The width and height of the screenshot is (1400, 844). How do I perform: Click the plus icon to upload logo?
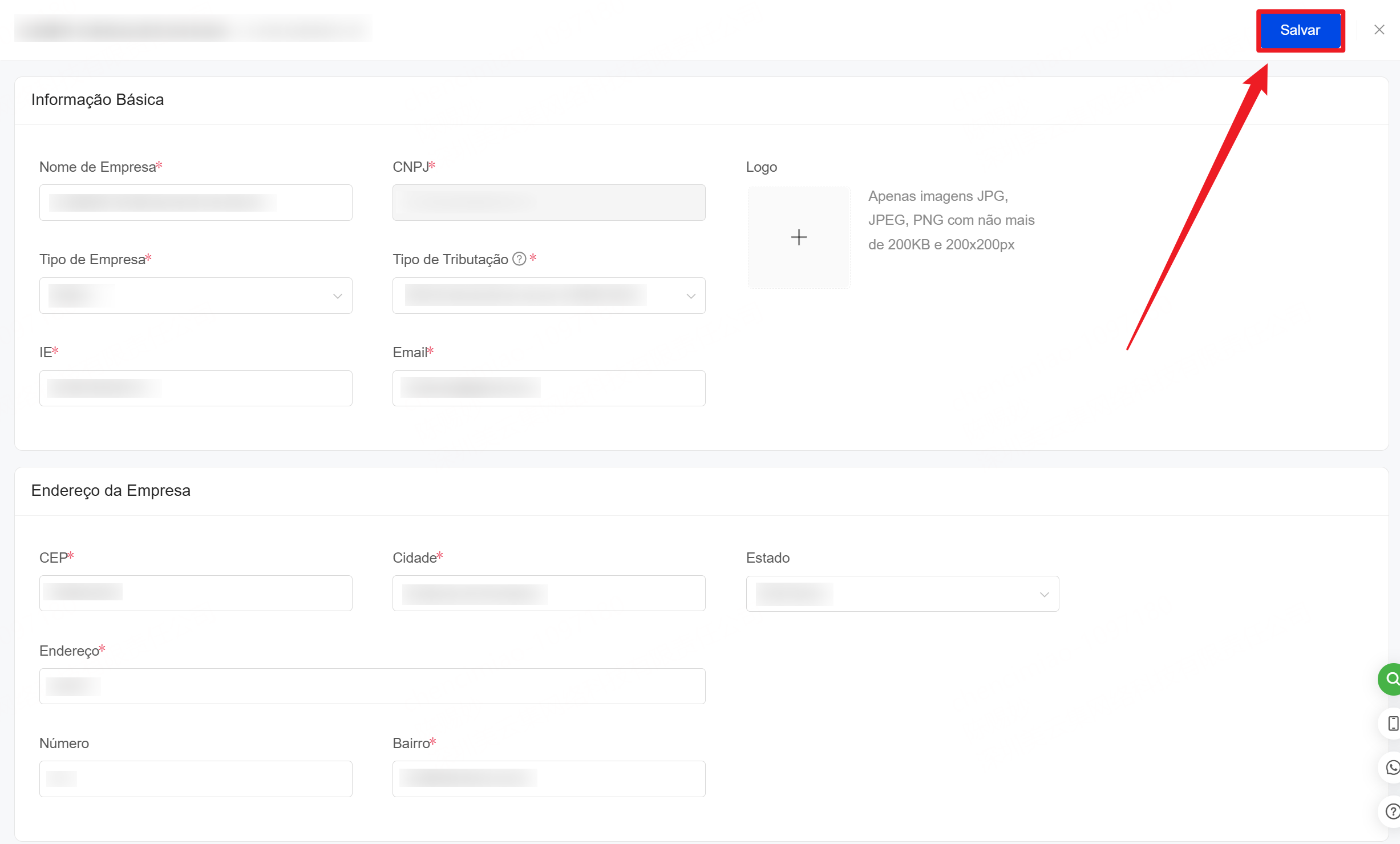pyautogui.click(x=799, y=237)
